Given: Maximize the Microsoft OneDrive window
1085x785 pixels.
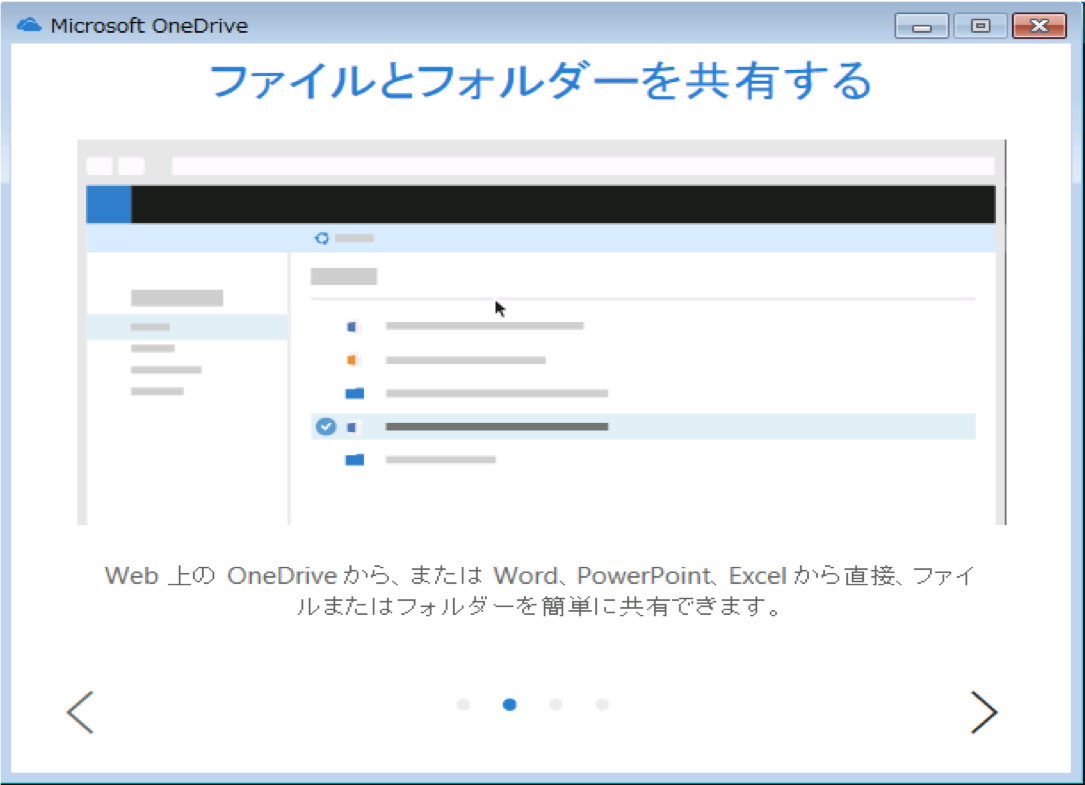Looking at the screenshot, I should [x=980, y=27].
